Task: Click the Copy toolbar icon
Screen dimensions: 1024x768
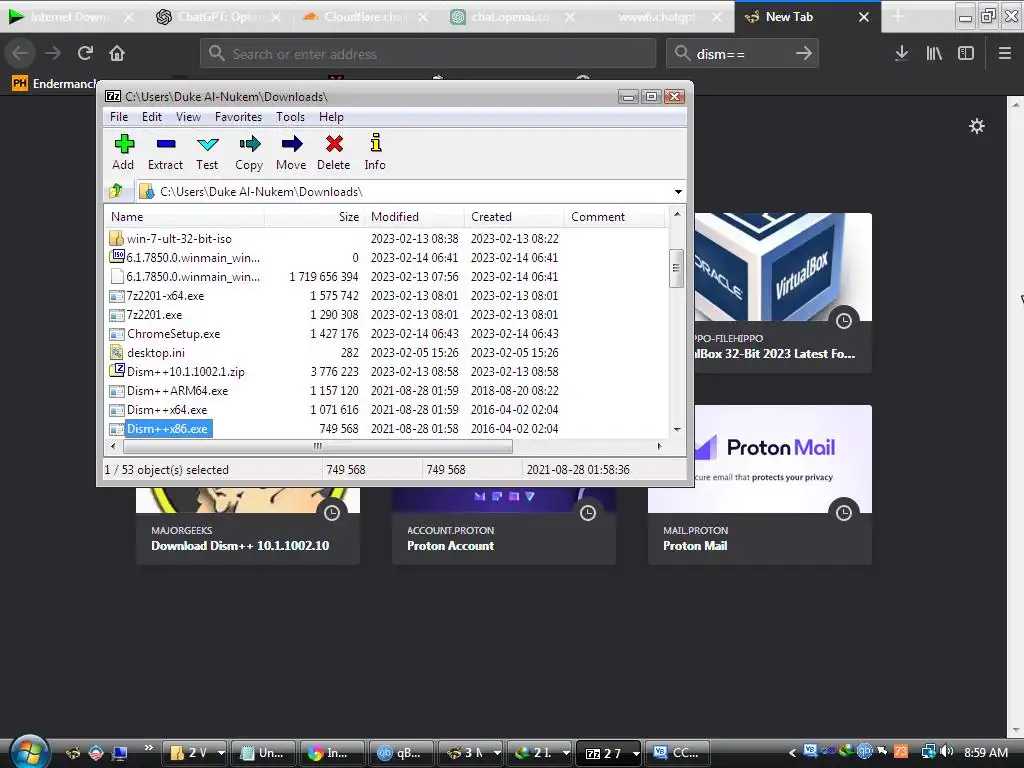Action: coord(249,152)
